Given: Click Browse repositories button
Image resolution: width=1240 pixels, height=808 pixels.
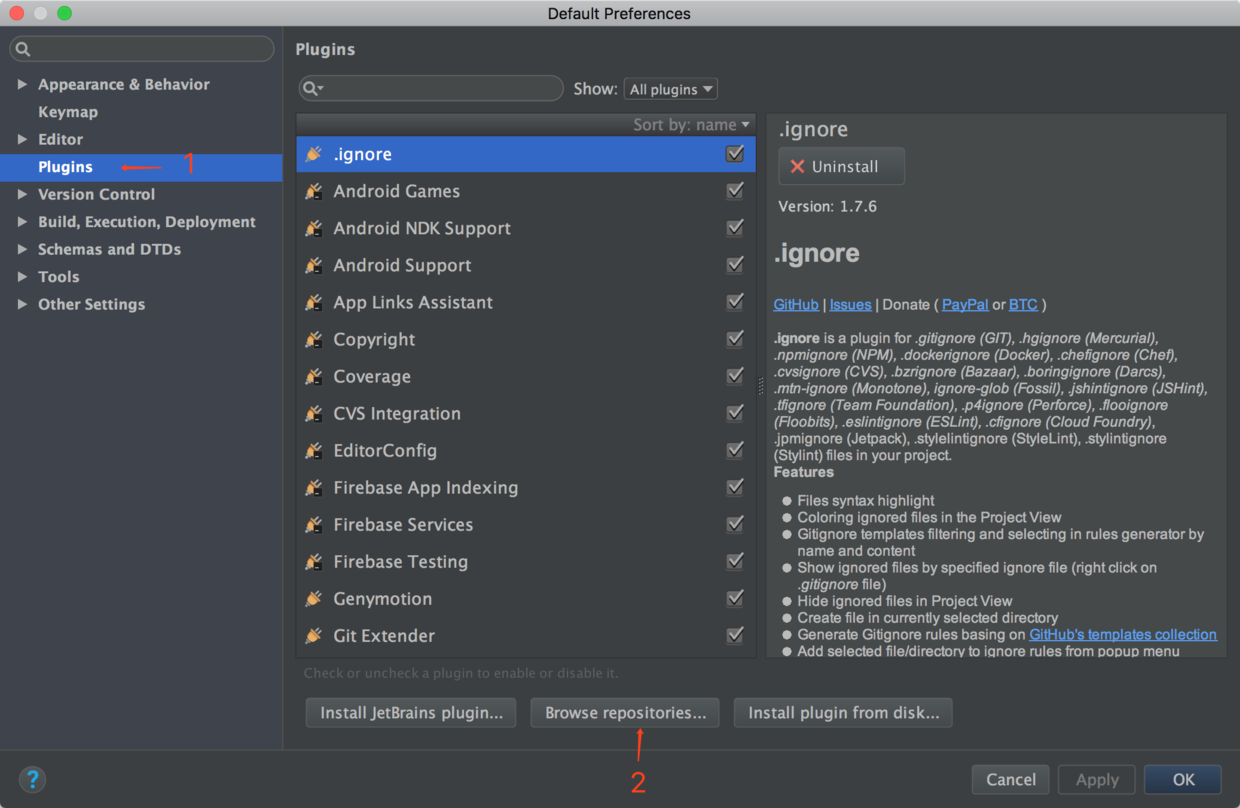Looking at the screenshot, I should [x=625, y=713].
